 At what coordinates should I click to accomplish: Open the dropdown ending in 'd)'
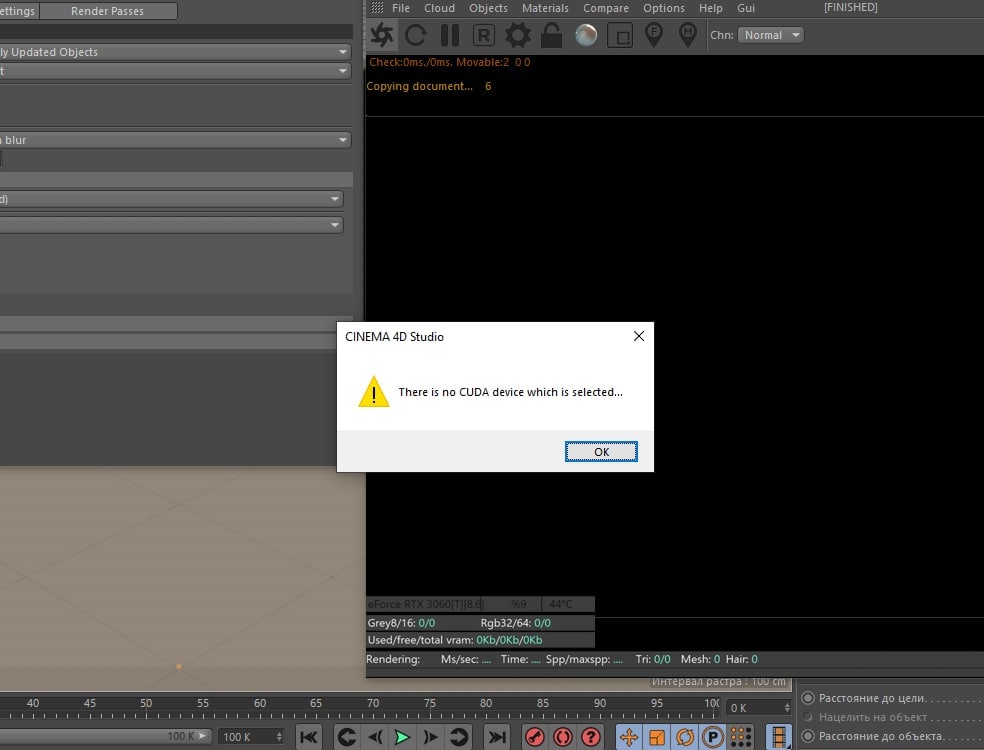tap(171, 199)
